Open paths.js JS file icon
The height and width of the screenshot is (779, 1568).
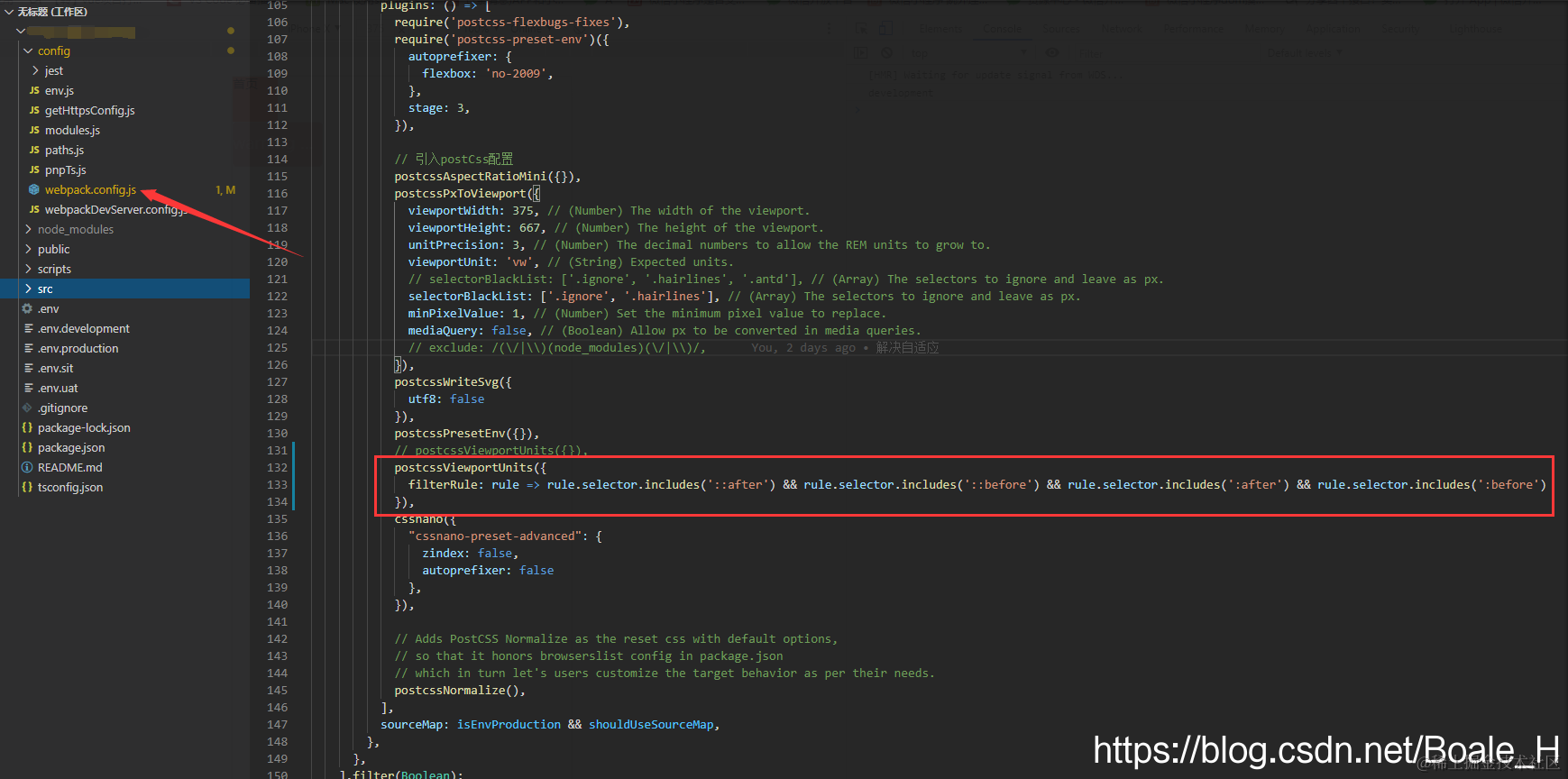(x=34, y=150)
